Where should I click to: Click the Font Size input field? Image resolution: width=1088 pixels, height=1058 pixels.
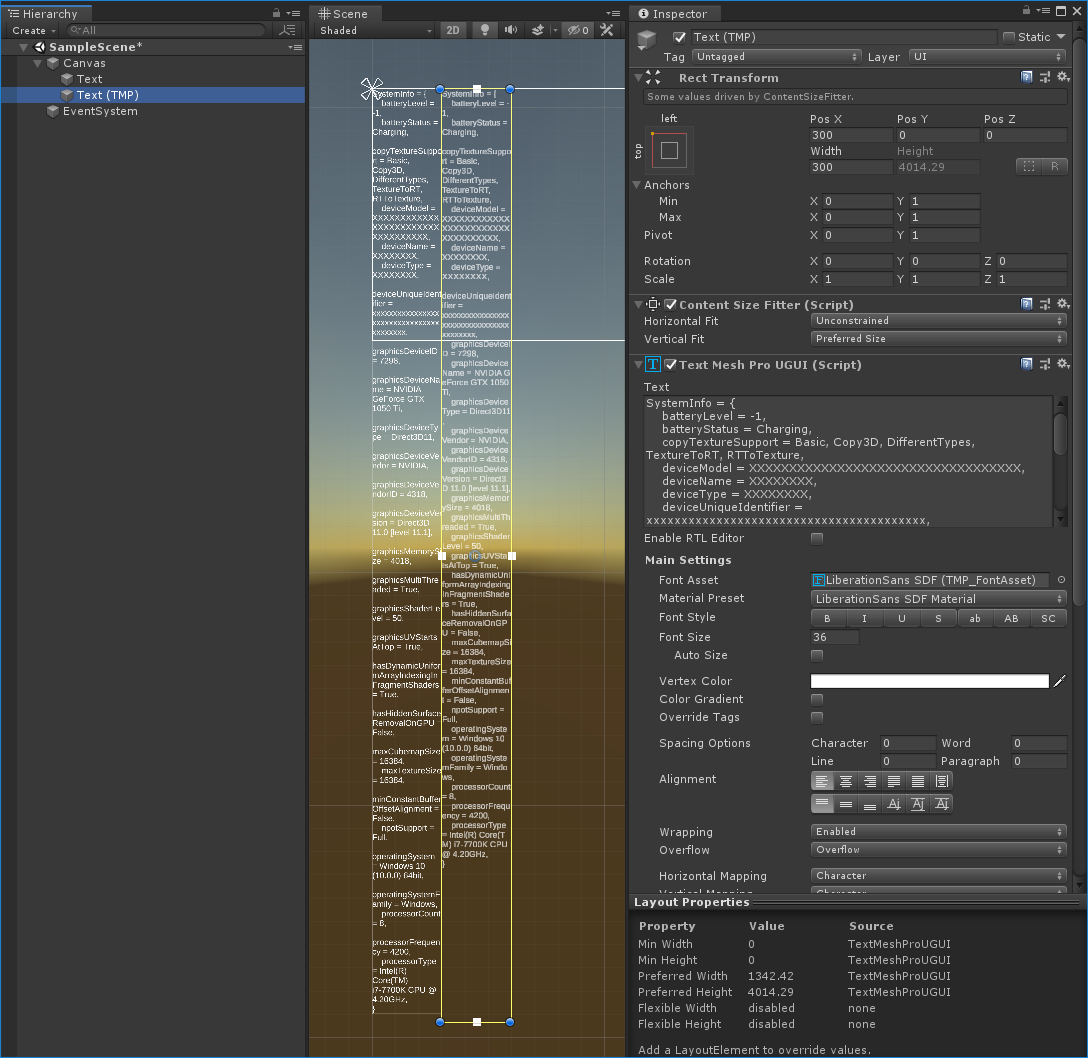click(834, 637)
